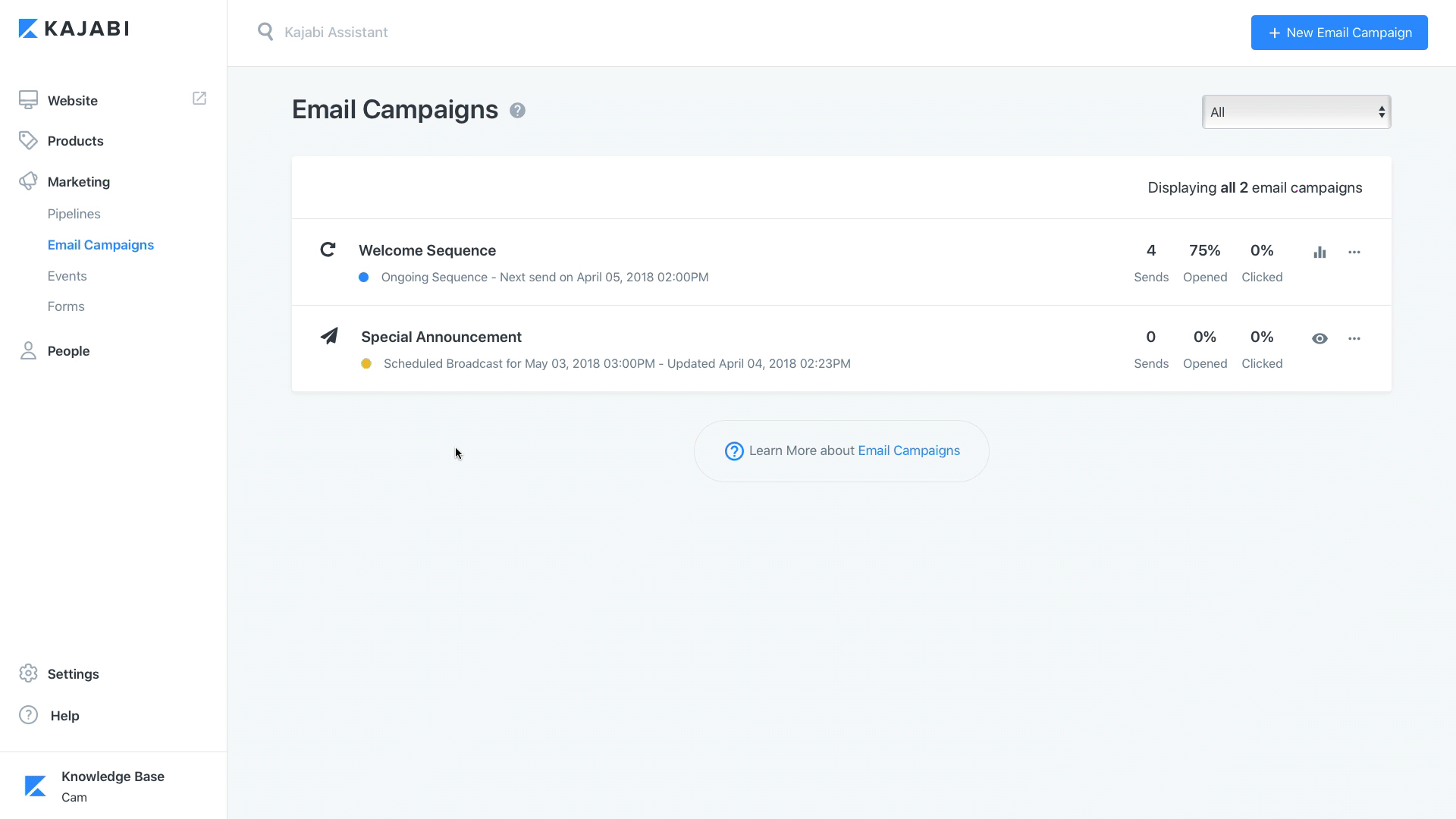This screenshot has width=1456, height=819.
Task: Preview Special Announcement with the eye icon
Action: pos(1319,338)
